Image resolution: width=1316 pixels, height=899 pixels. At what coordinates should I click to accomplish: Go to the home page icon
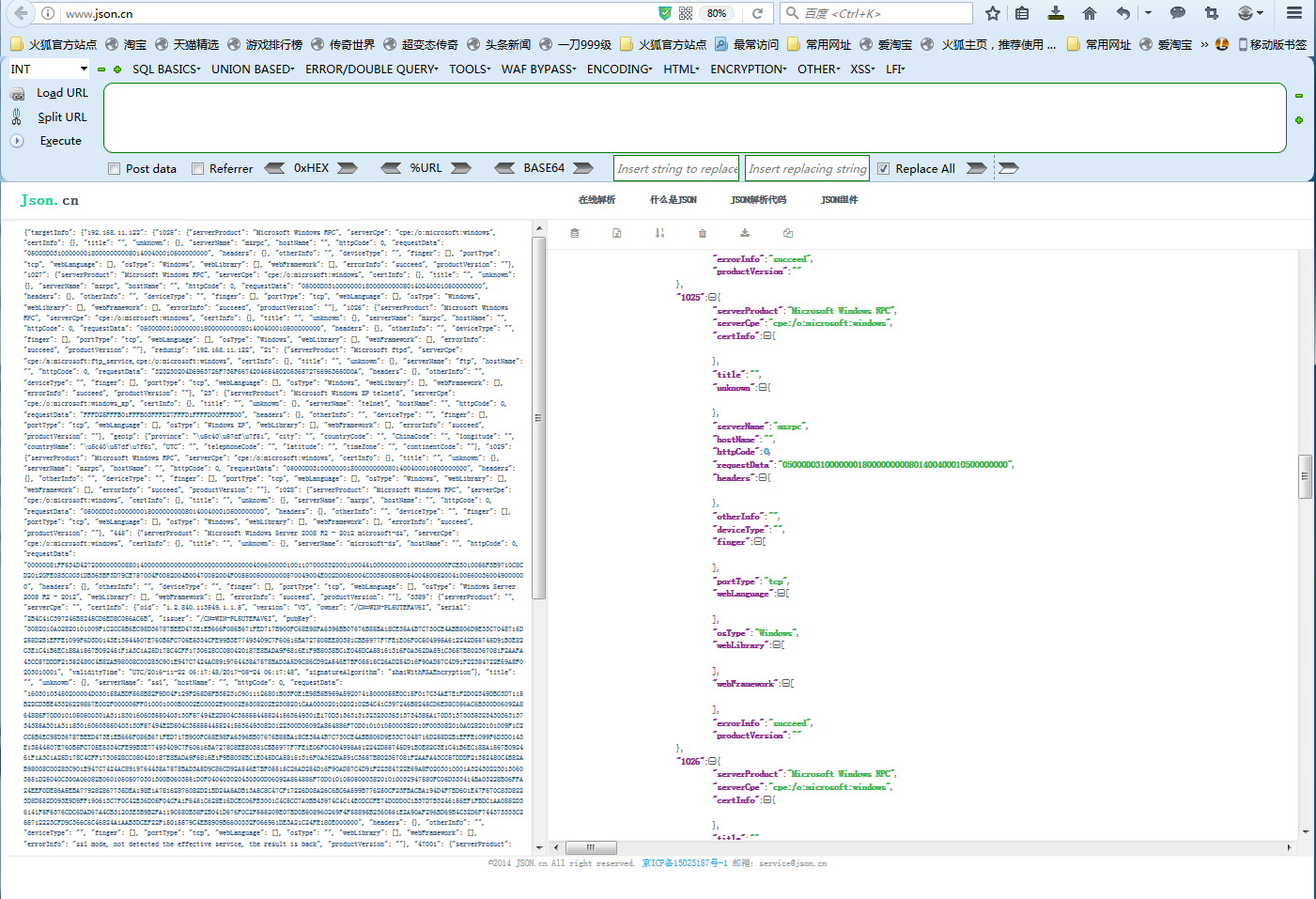tap(1090, 13)
